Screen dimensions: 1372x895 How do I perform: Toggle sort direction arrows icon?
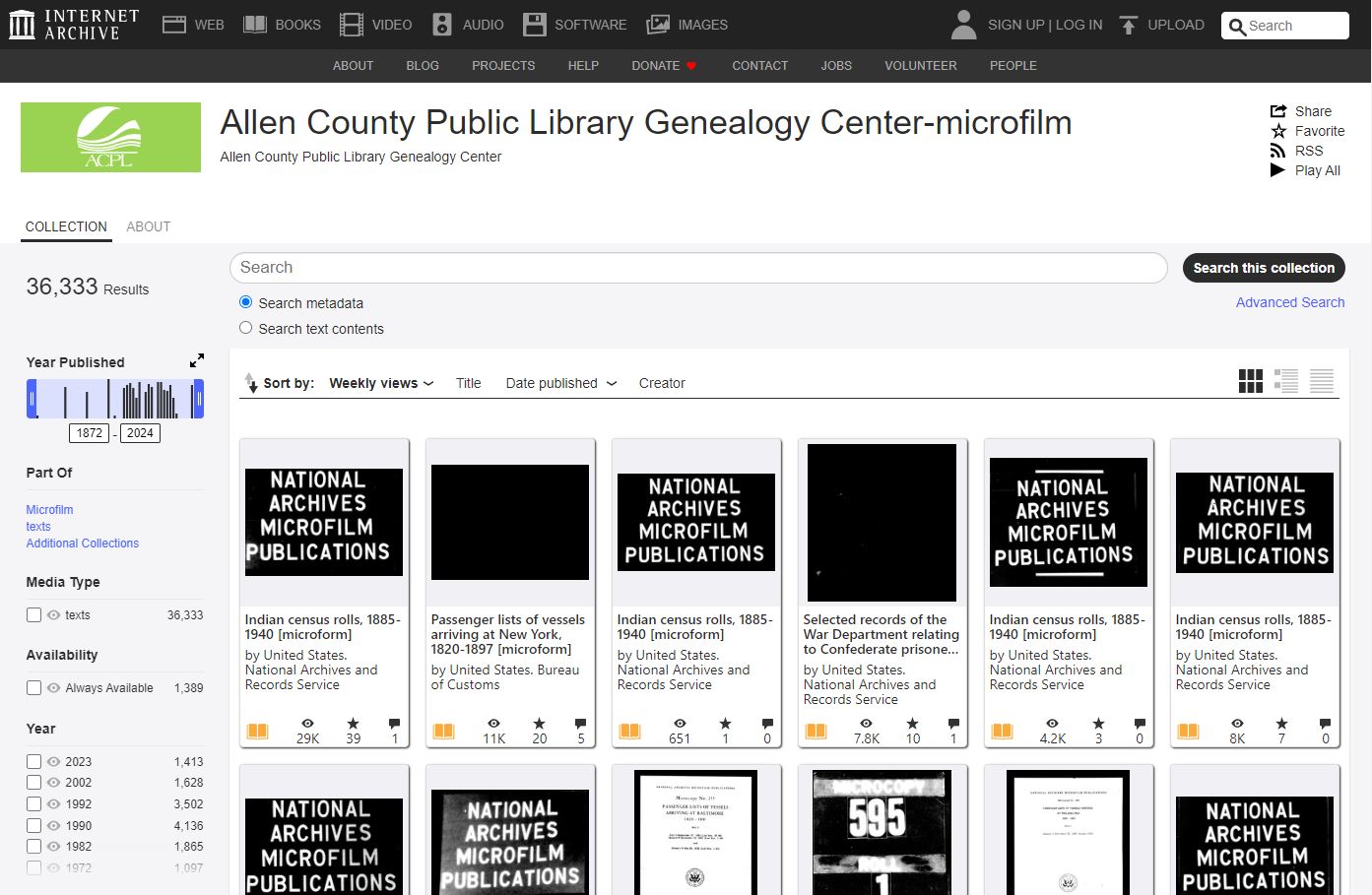tap(250, 382)
